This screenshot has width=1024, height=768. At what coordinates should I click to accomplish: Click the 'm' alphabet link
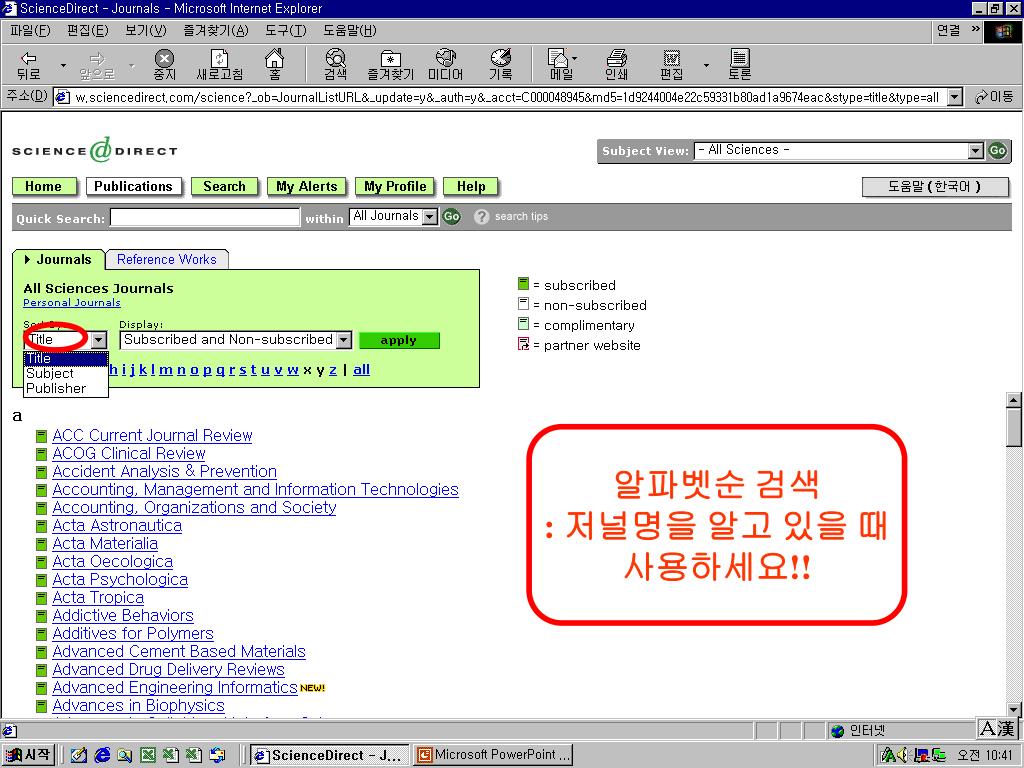tap(166, 370)
